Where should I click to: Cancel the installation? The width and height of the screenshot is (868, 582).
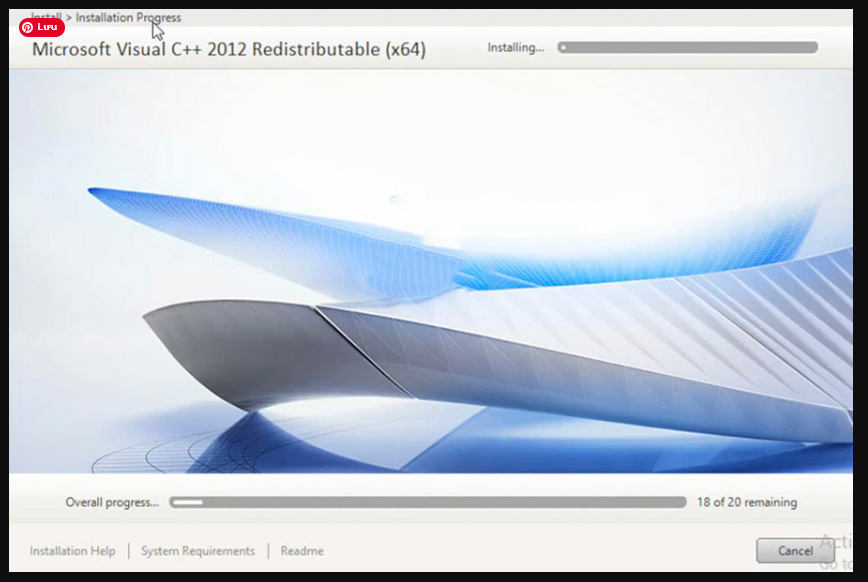pos(794,551)
